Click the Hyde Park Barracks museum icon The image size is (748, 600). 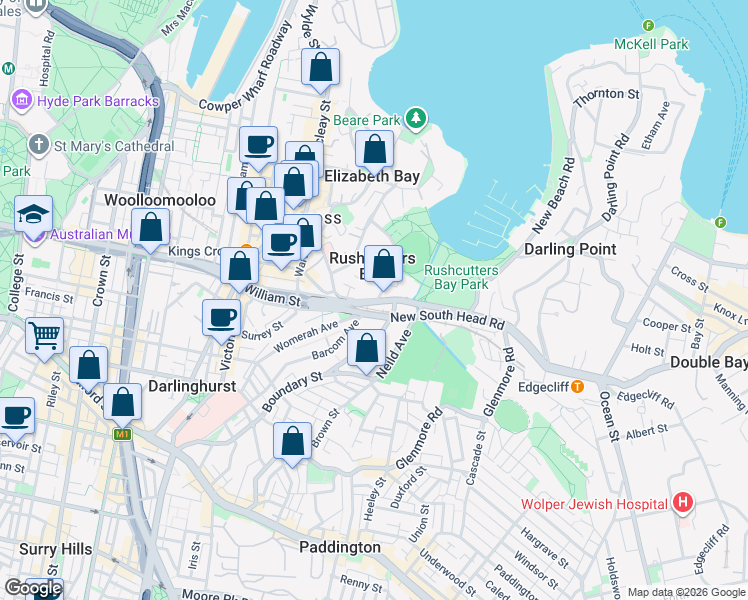[x=21, y=100]
